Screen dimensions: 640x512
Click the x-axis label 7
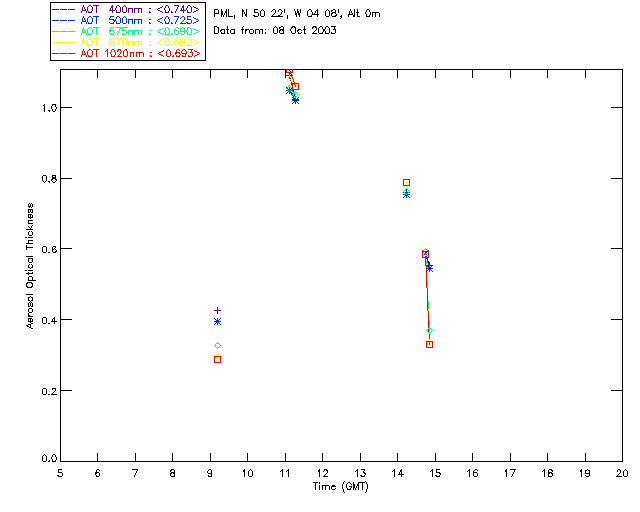[135, 473]
